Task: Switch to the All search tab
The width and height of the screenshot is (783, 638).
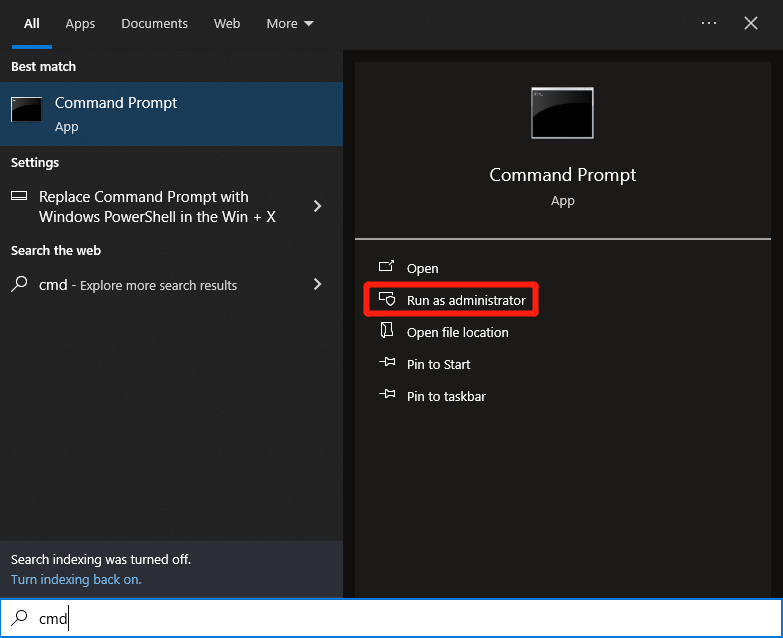Action: 31,24
